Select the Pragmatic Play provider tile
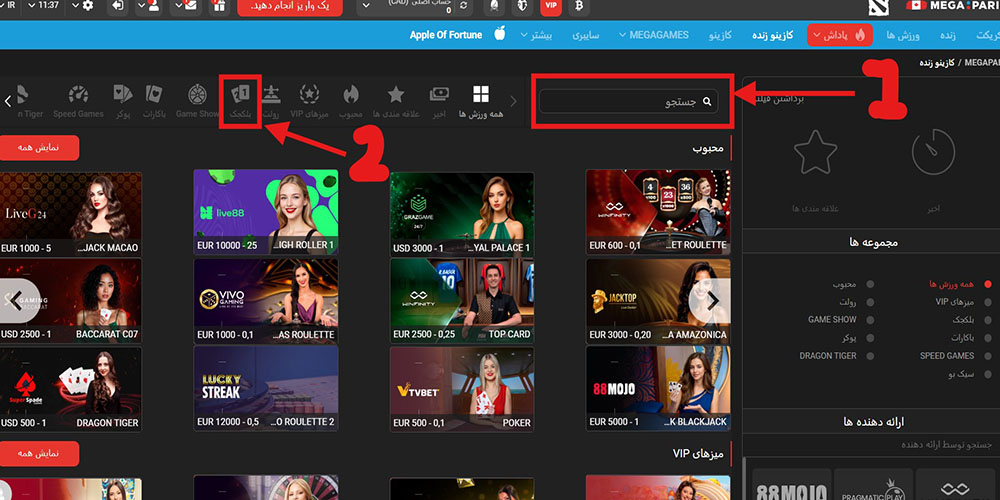The height and width of the screenshot is (500, 1000). (x=873, y=484)
